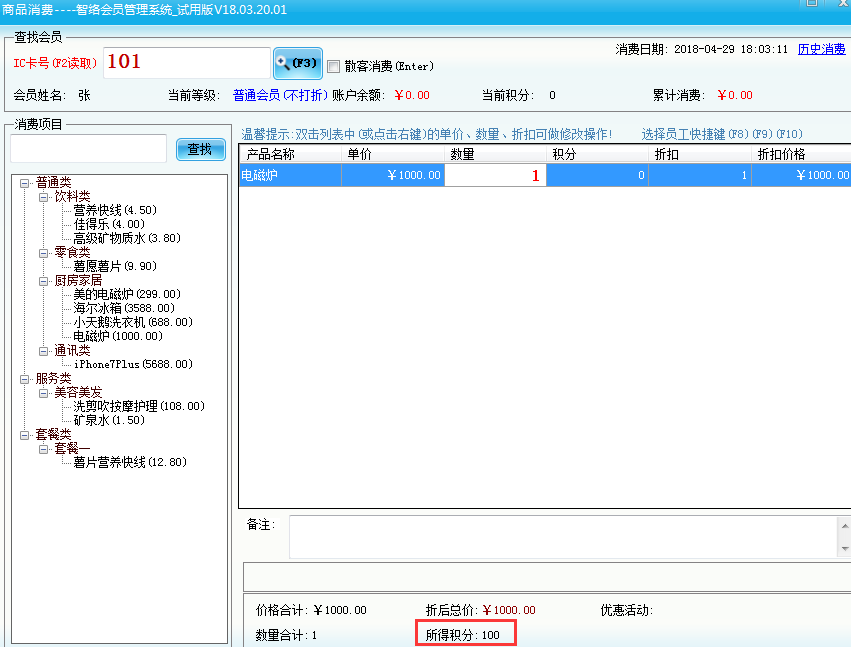Click the 折扣价格 column header
This screenshot has height=647, width=851.
pos(802,154)
